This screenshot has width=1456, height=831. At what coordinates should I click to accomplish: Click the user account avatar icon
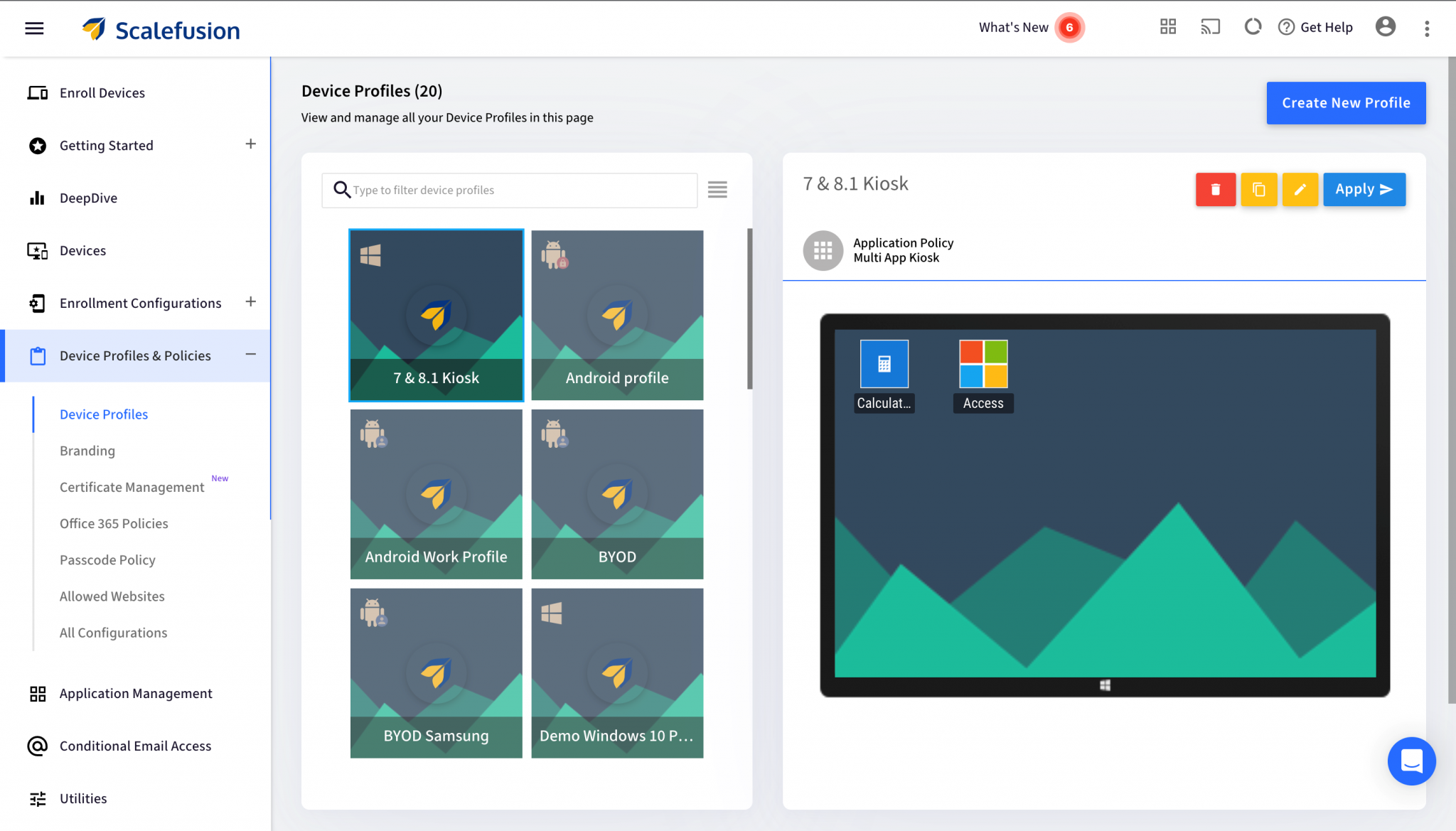1385,27
